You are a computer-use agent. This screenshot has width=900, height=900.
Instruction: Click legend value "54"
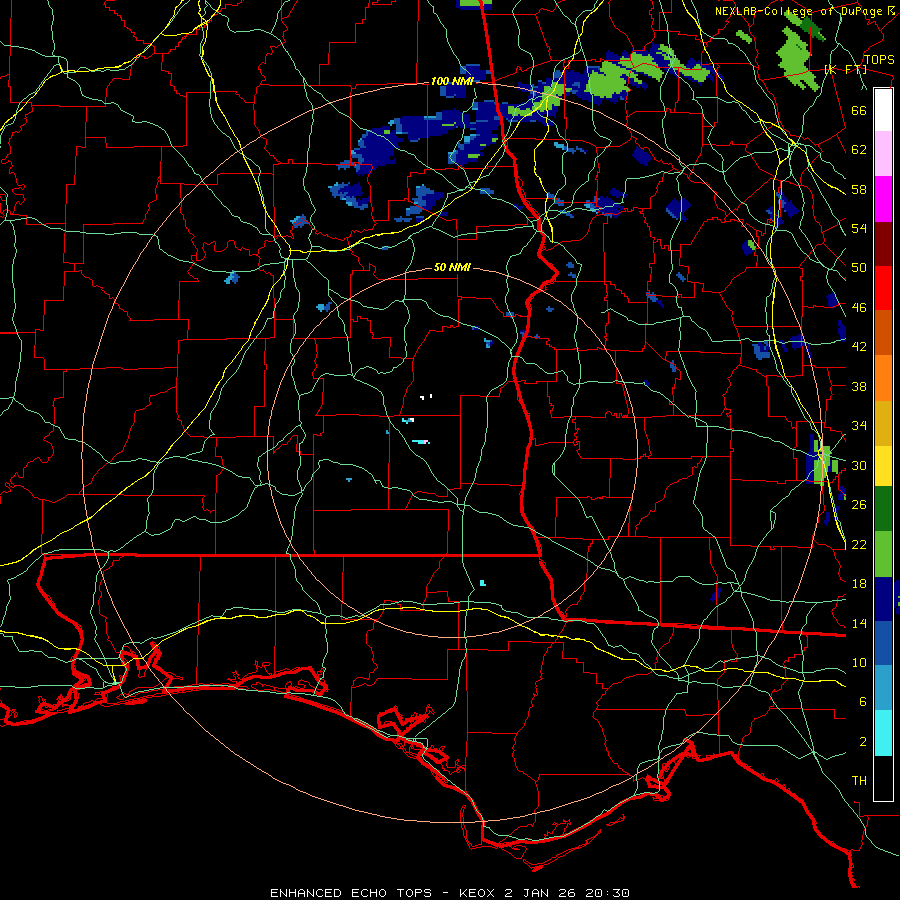859,228
